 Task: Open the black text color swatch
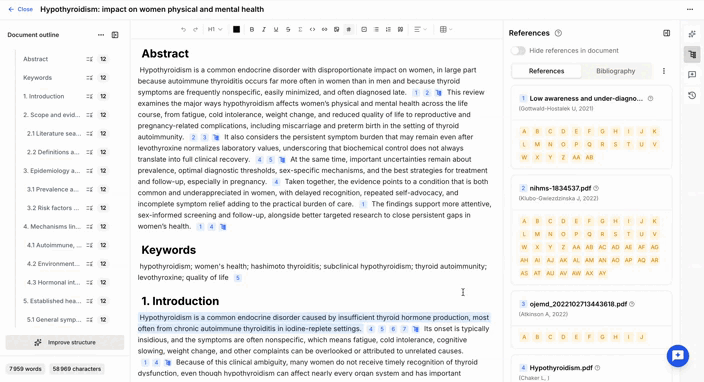(236, 30)
